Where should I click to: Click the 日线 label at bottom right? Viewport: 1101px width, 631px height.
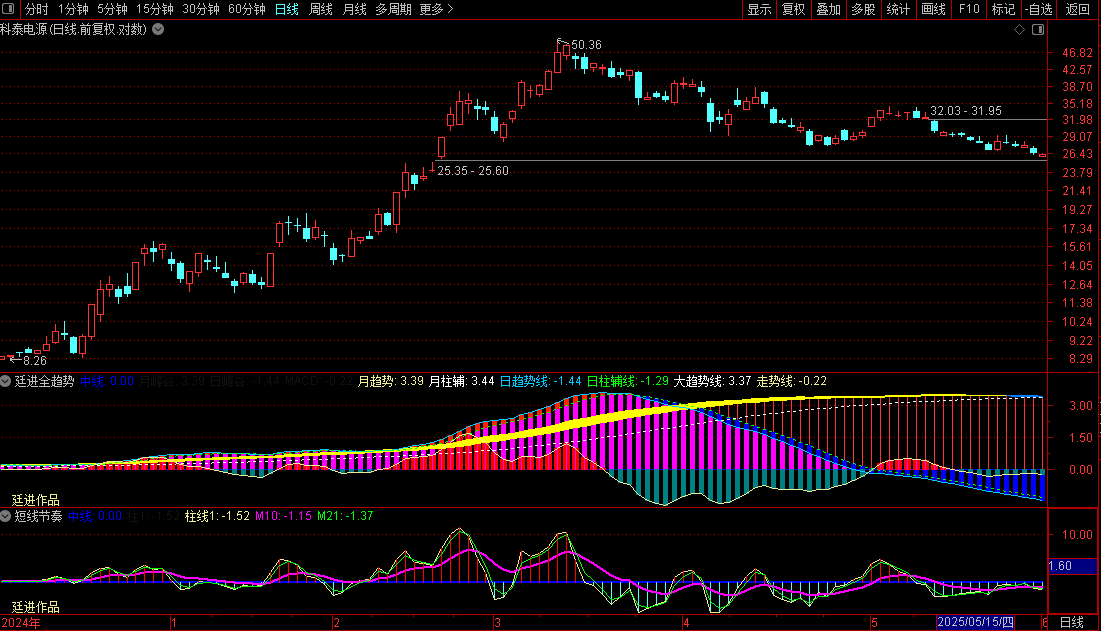[1071, 622]
